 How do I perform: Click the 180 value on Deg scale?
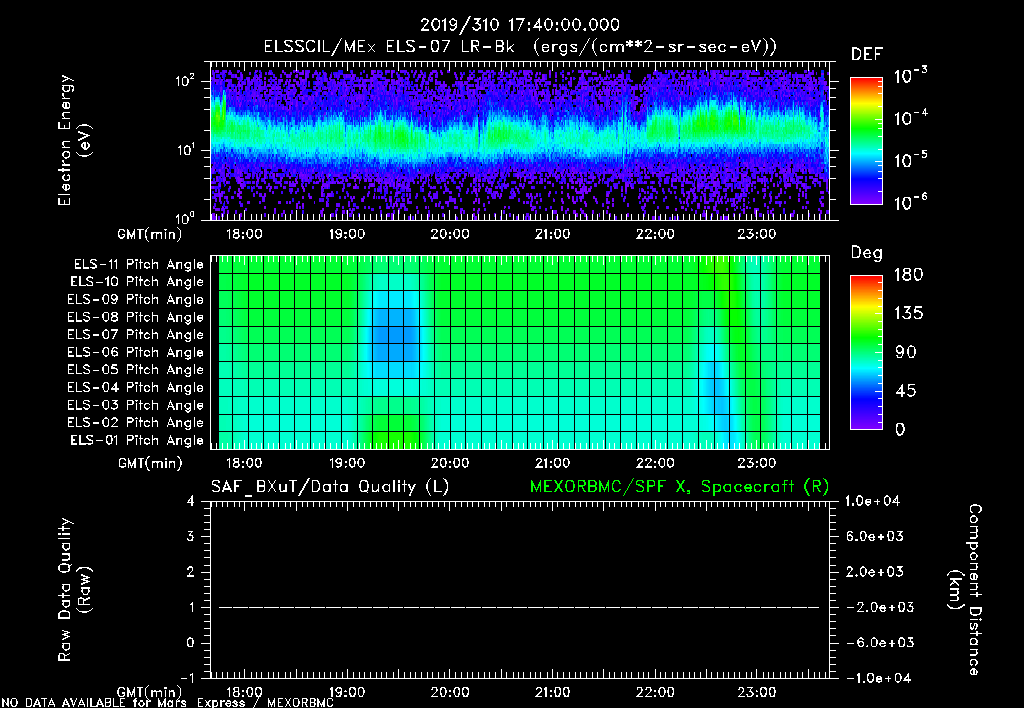tap(908, 275)
